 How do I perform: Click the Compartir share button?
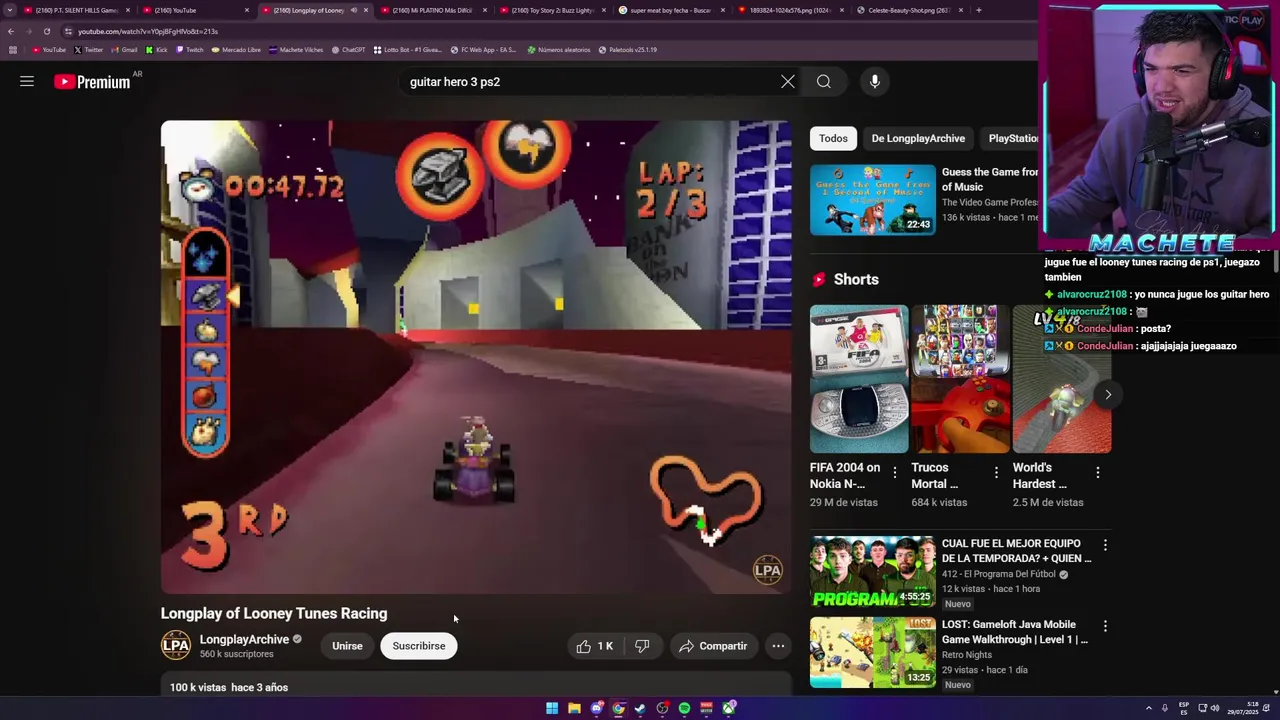tap(713, 646)
